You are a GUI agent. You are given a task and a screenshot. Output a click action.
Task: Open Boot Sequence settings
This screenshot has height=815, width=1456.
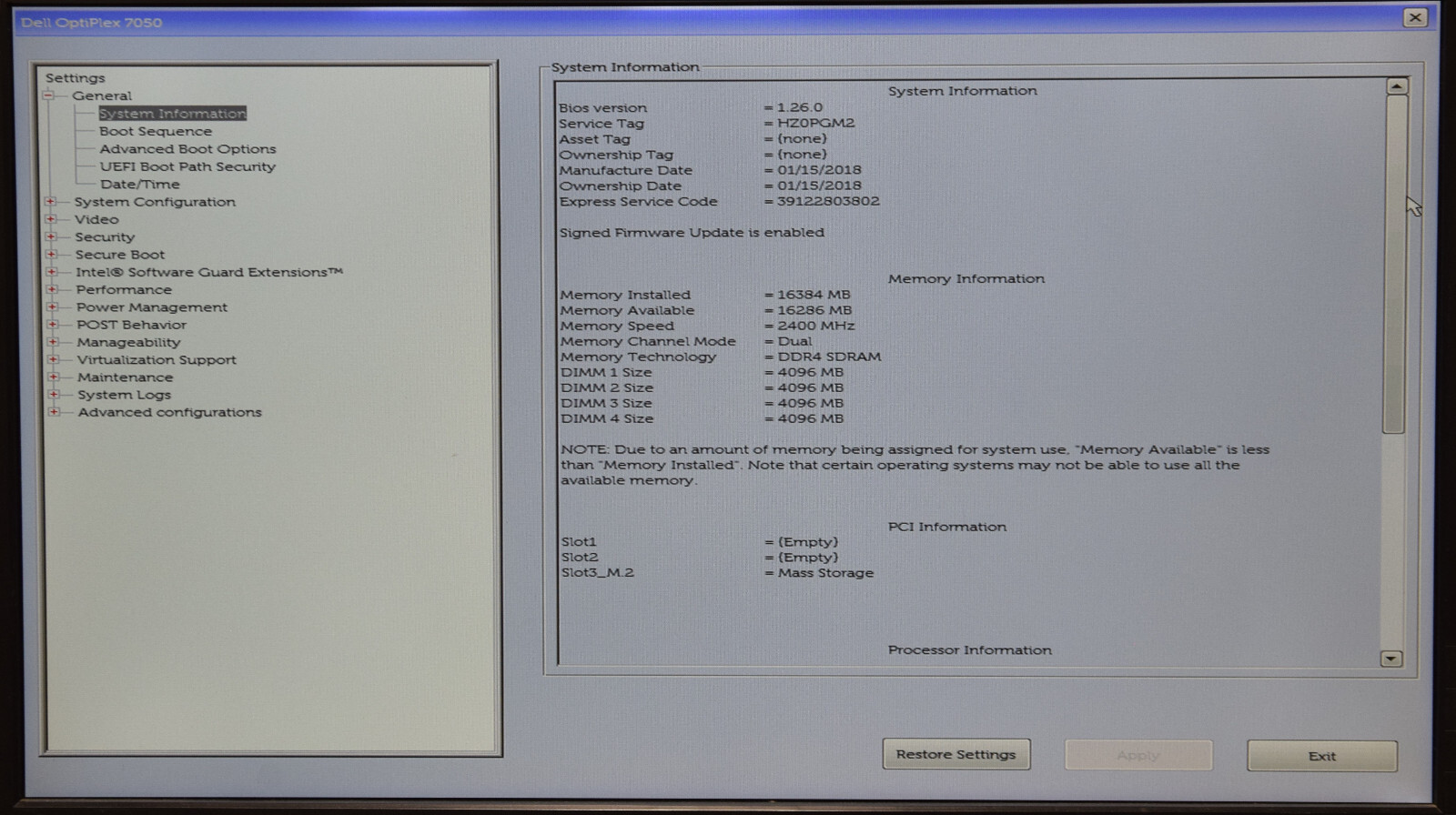156,131
